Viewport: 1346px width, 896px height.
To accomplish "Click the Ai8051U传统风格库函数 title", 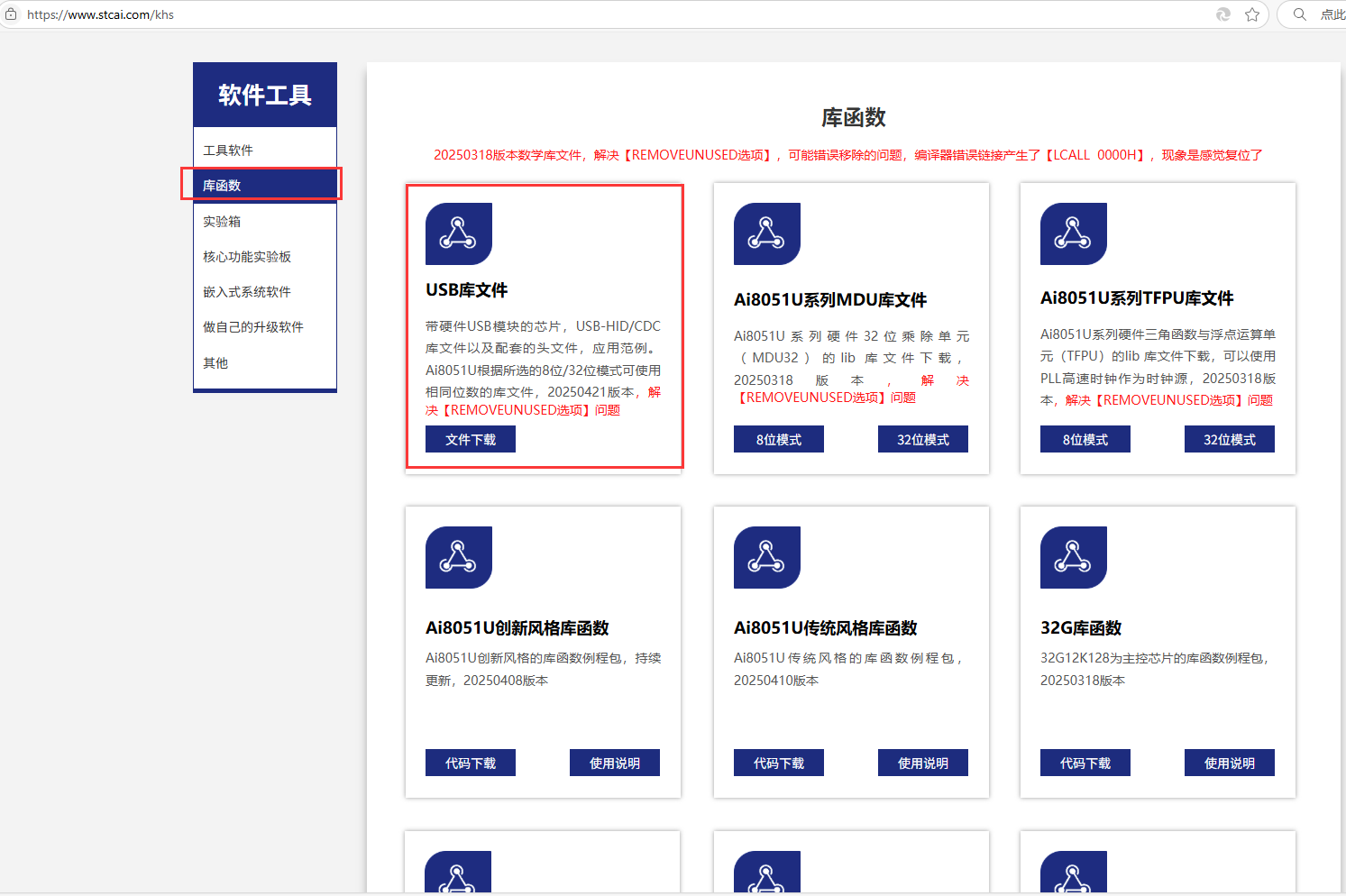I will coord(826,628).
